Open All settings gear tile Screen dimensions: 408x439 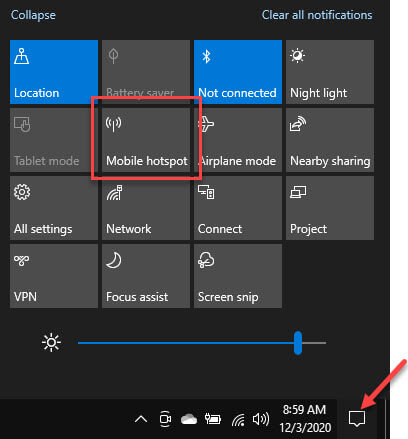point(54,208)
